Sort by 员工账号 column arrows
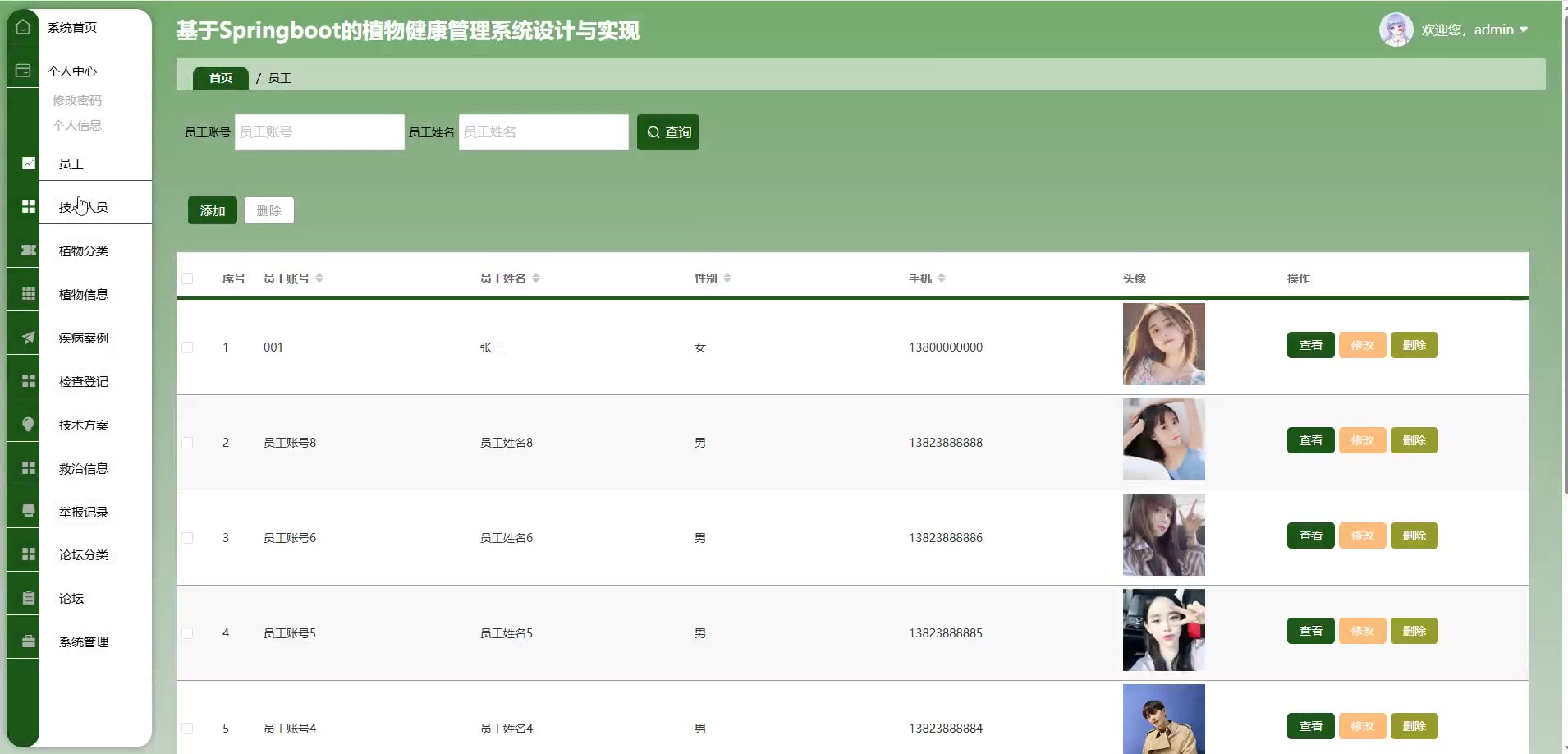Viewport: 1568px width, 754px height. point(319,278)
